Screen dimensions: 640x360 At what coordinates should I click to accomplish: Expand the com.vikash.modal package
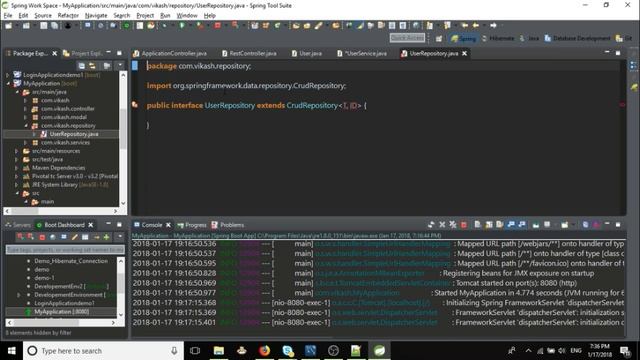25,117
